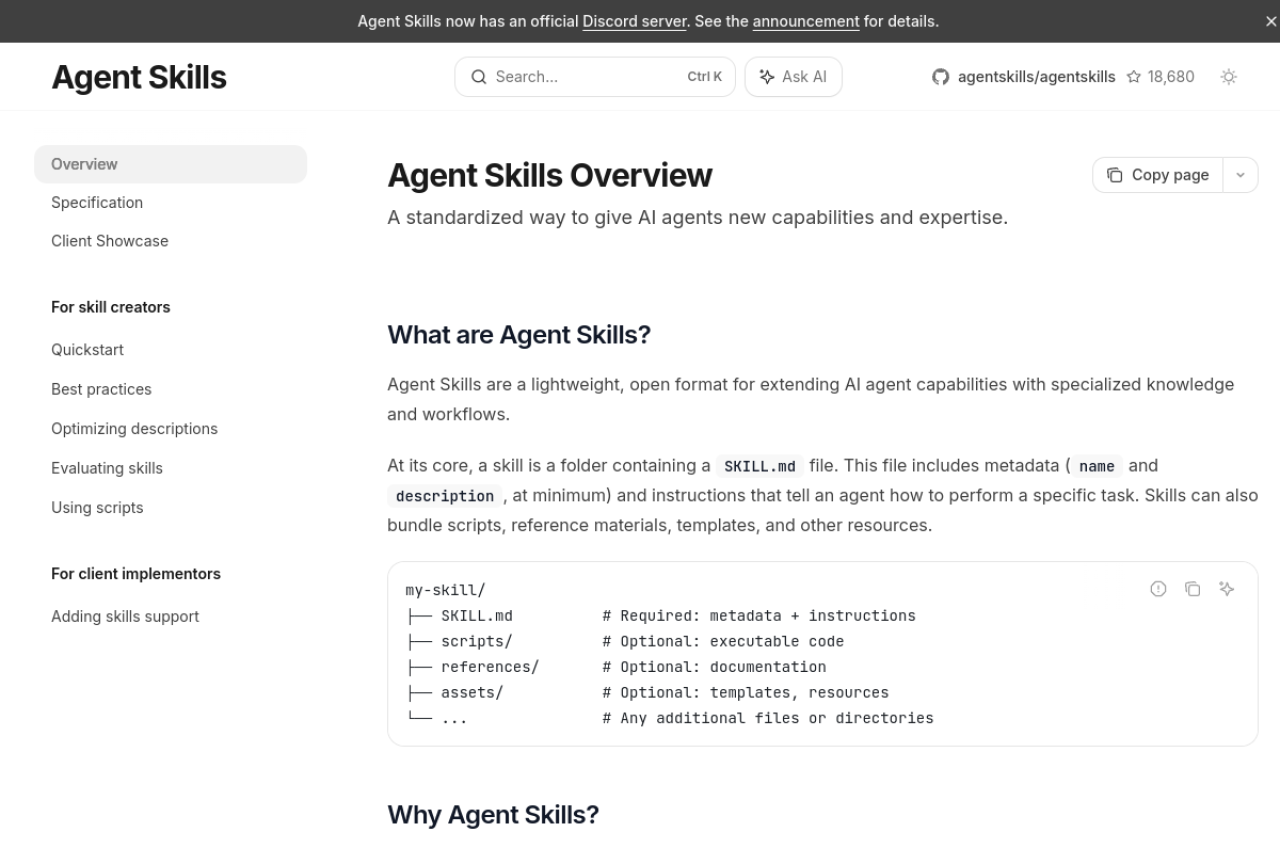The height and width of the screenshot is (853, 1280).
Task: Click the 'description' inline code tag
Action: pyautogui.click(x=445, y=496)
